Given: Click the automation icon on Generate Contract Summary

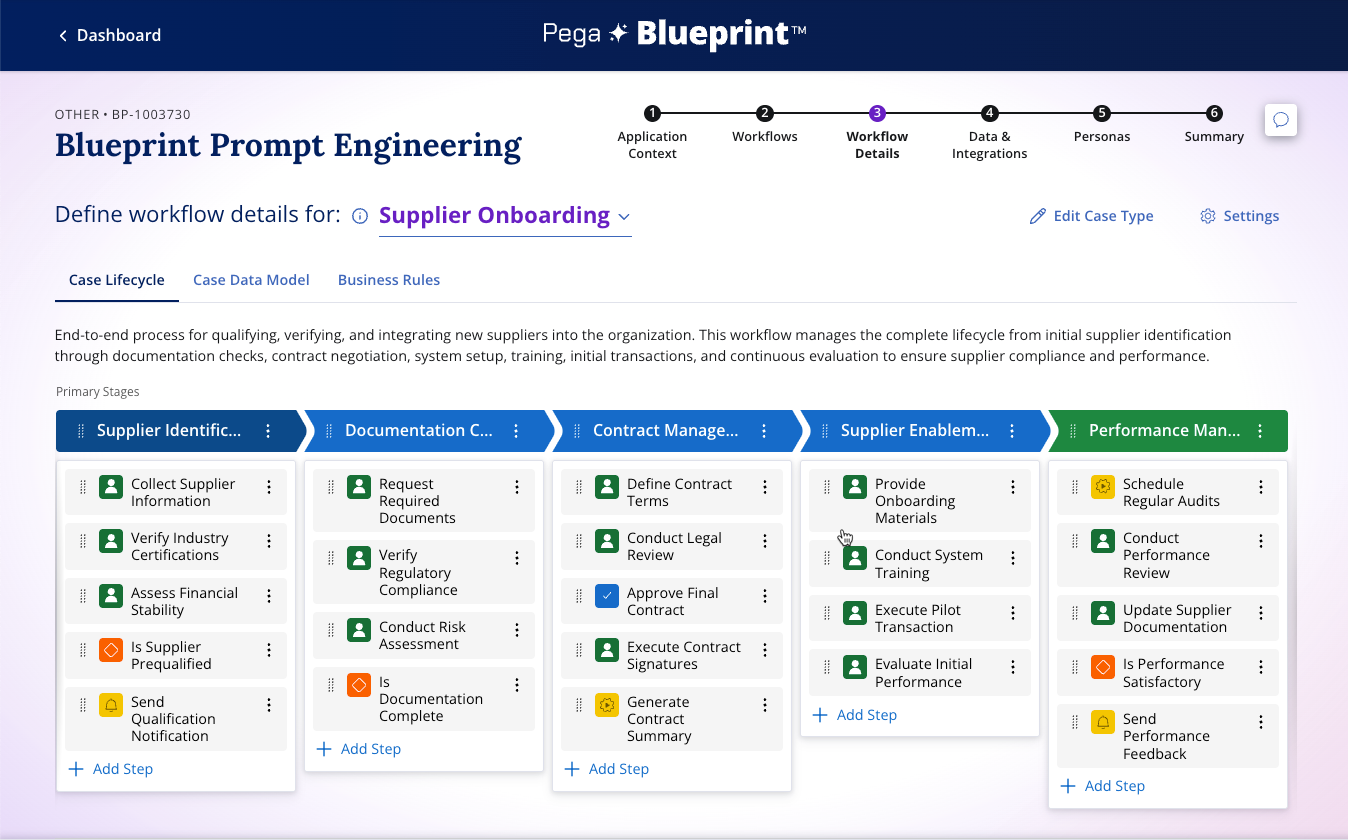Looking at the screenshot, I should pos(607,704).
